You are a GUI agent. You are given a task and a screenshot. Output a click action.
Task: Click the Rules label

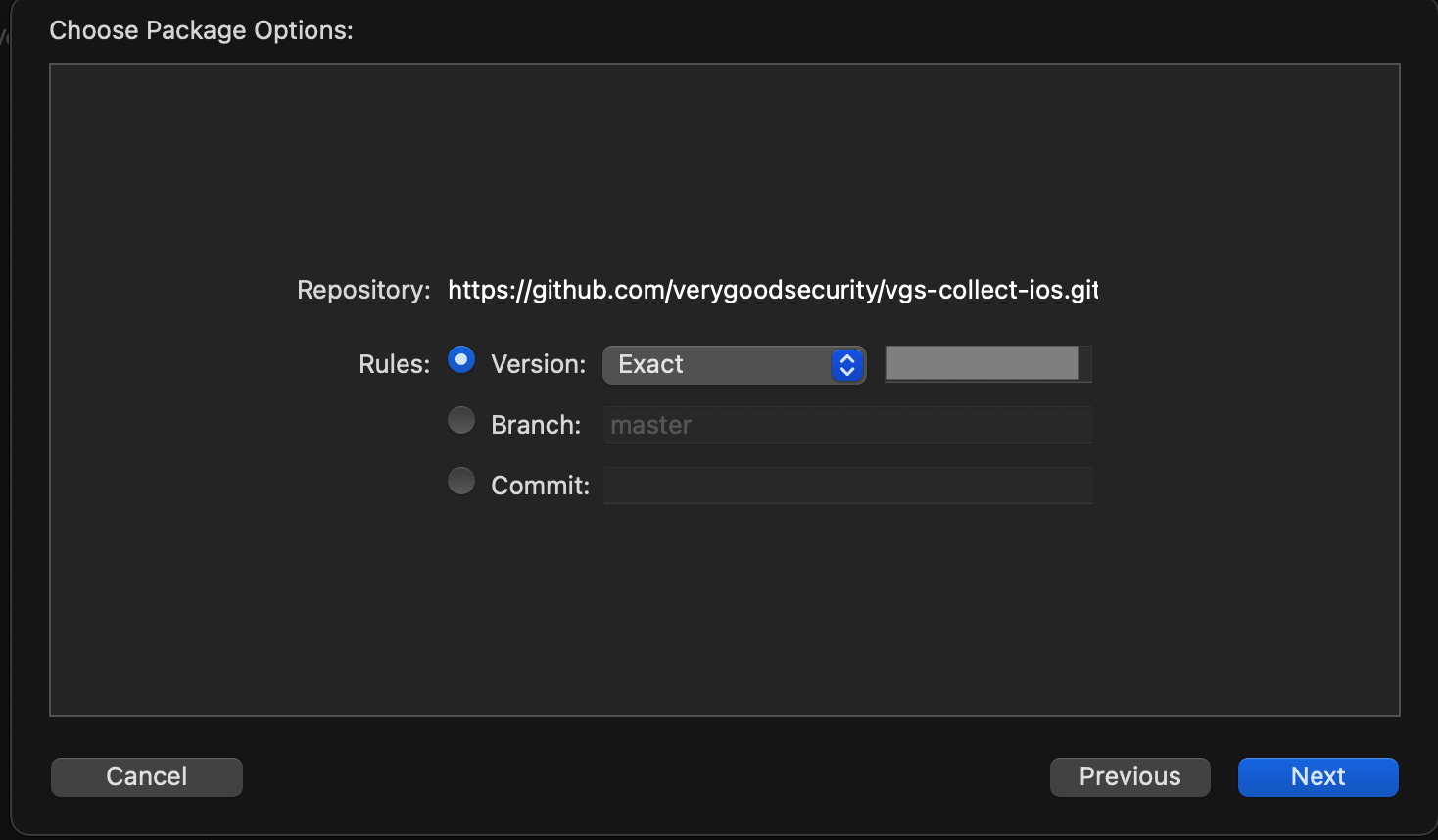394,364
